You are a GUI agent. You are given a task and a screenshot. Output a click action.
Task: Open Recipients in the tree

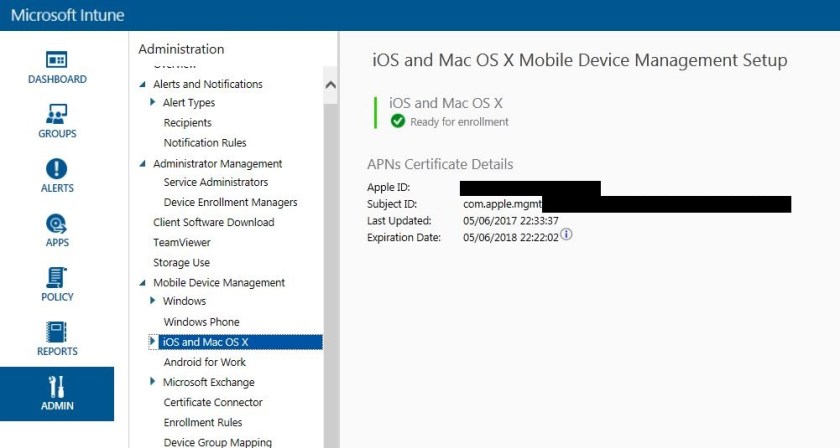[x=188, y=123]
